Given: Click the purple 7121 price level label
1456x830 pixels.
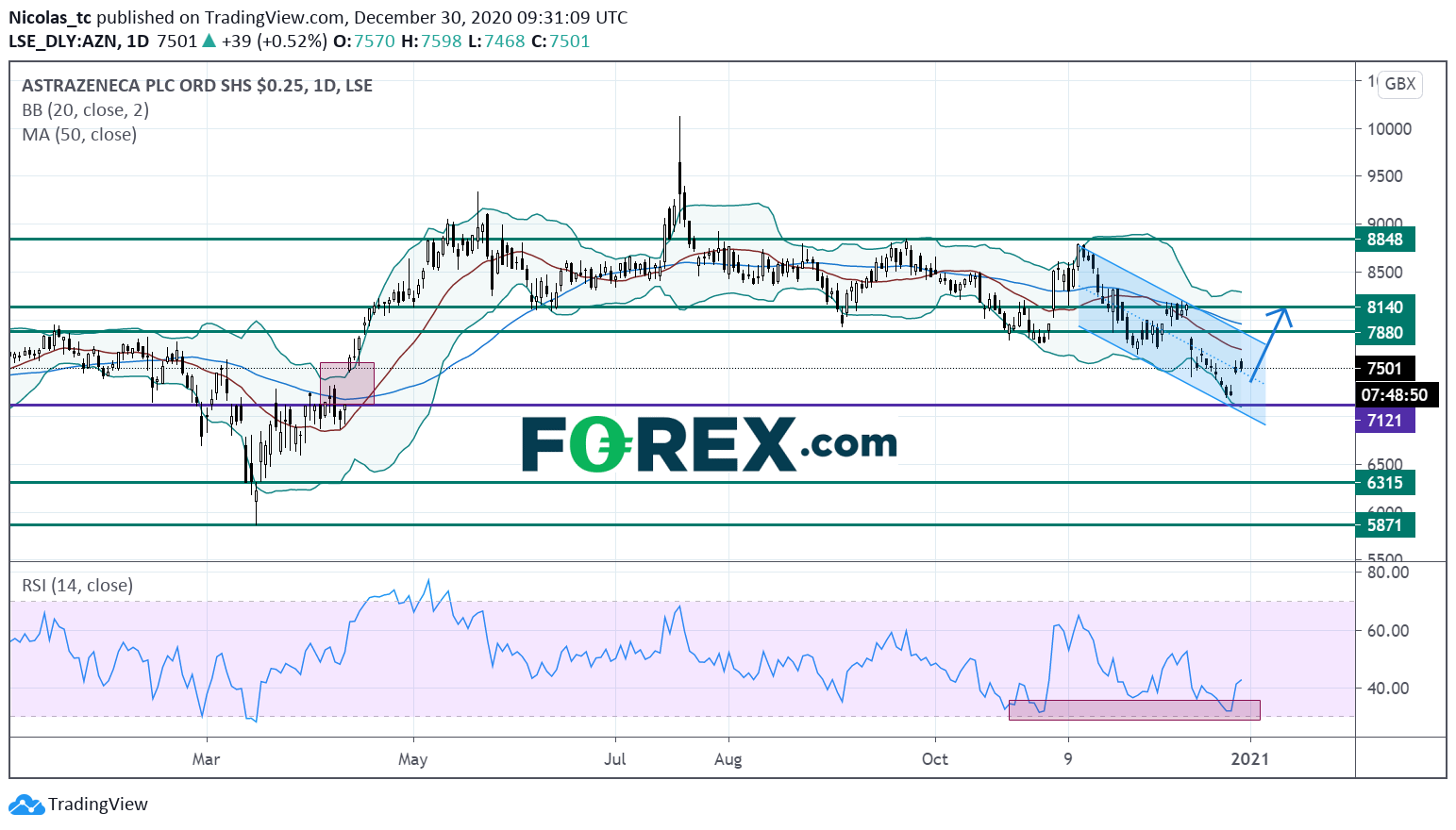Looking at the screenshot, I should pyautogui.click(x=1384, y=421).
